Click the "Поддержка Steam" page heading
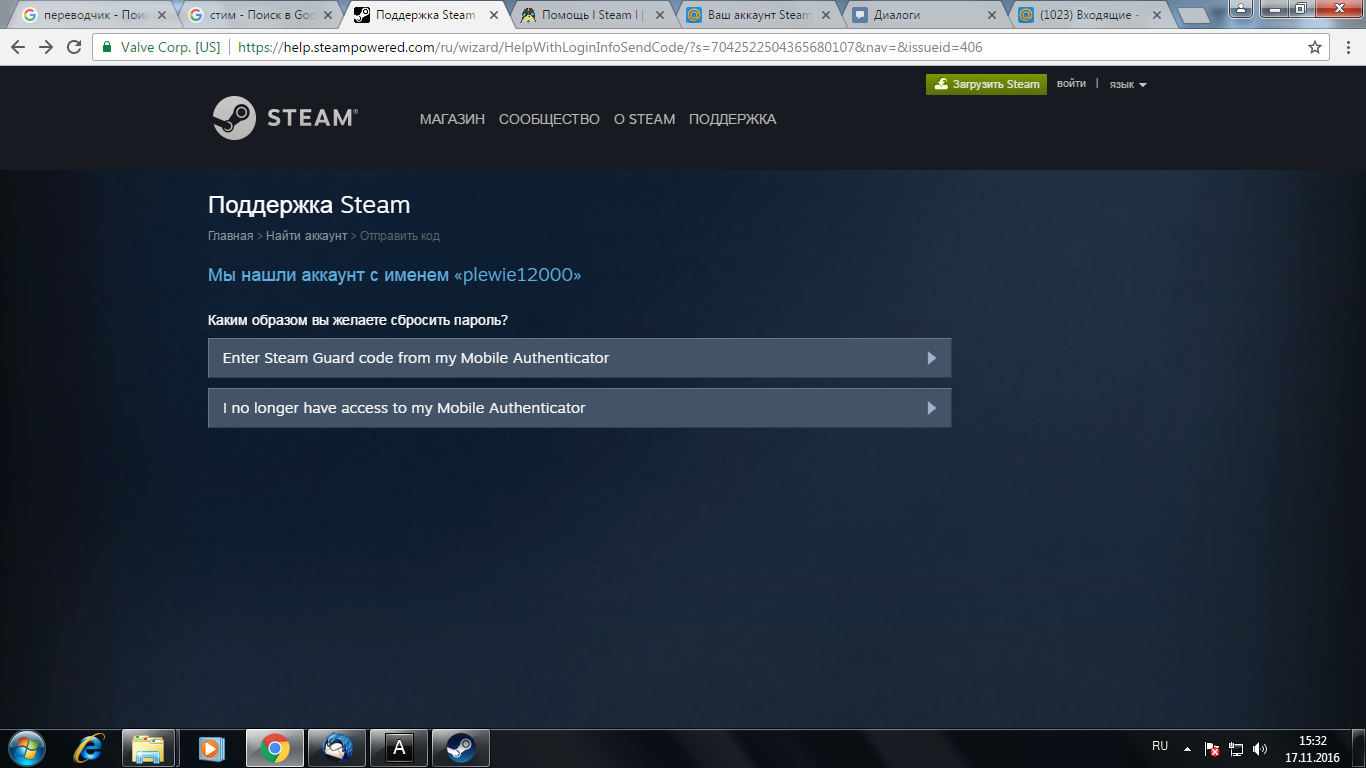Viewport: 1366px width, 768px height. click(309, 205)
